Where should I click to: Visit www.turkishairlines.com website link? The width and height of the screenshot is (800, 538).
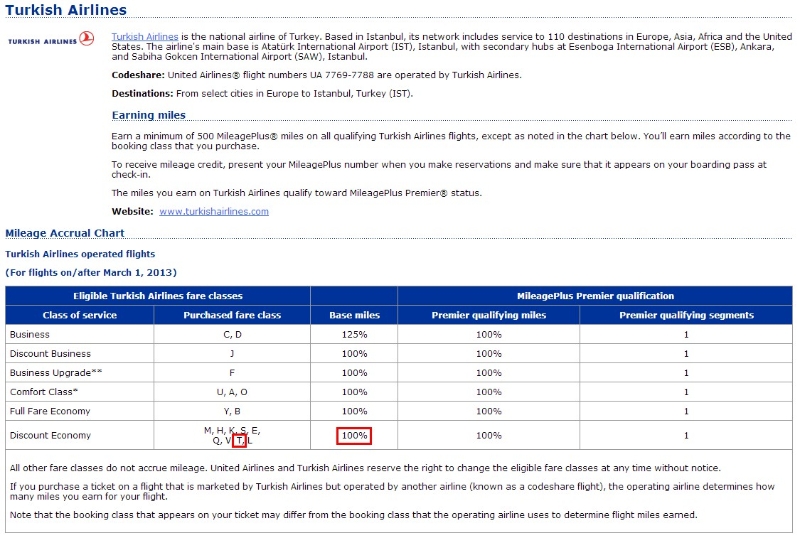pyautogui.click(x=214, y=211)
